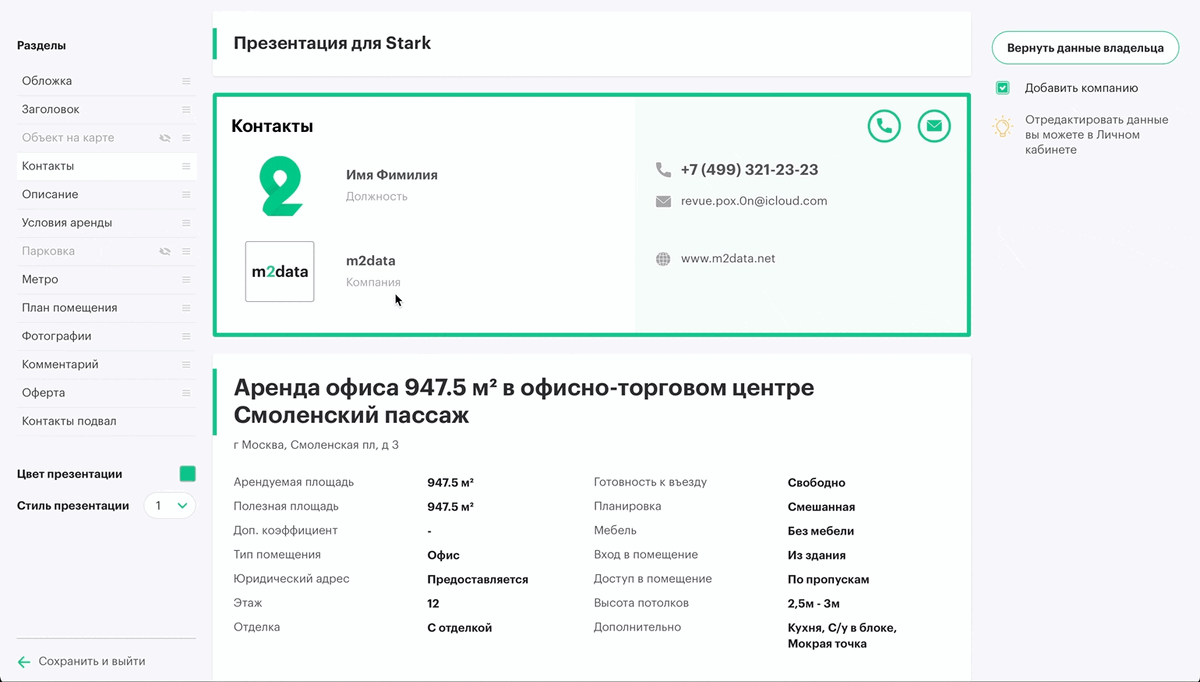Toggle visibility of Объект на карте section

click(x=163, y=138)
